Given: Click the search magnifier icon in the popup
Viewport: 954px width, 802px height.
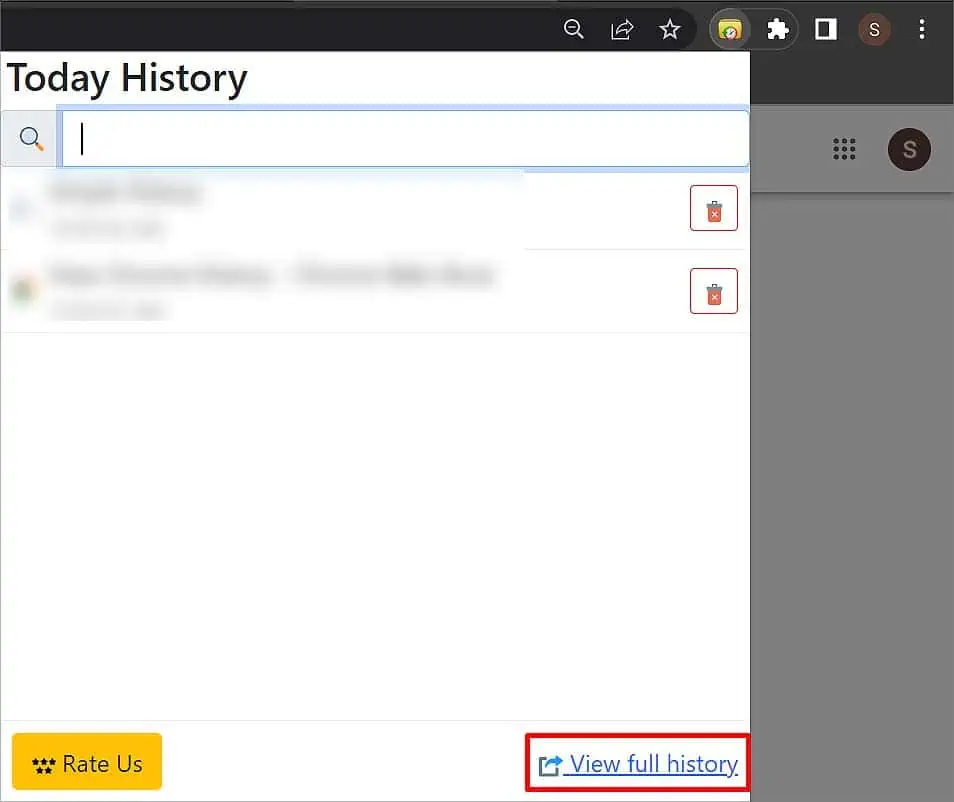Looking at the screenshot, I should tap(30, 138).
